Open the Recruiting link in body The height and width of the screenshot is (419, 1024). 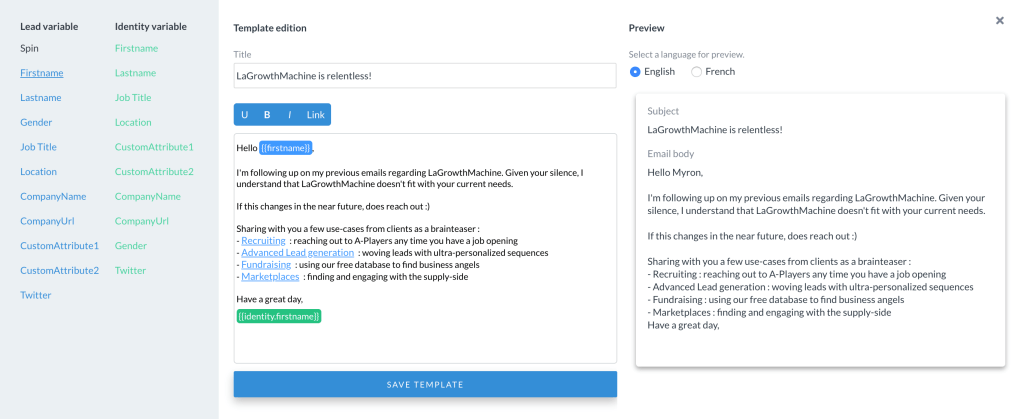click(x=263, y=241)
